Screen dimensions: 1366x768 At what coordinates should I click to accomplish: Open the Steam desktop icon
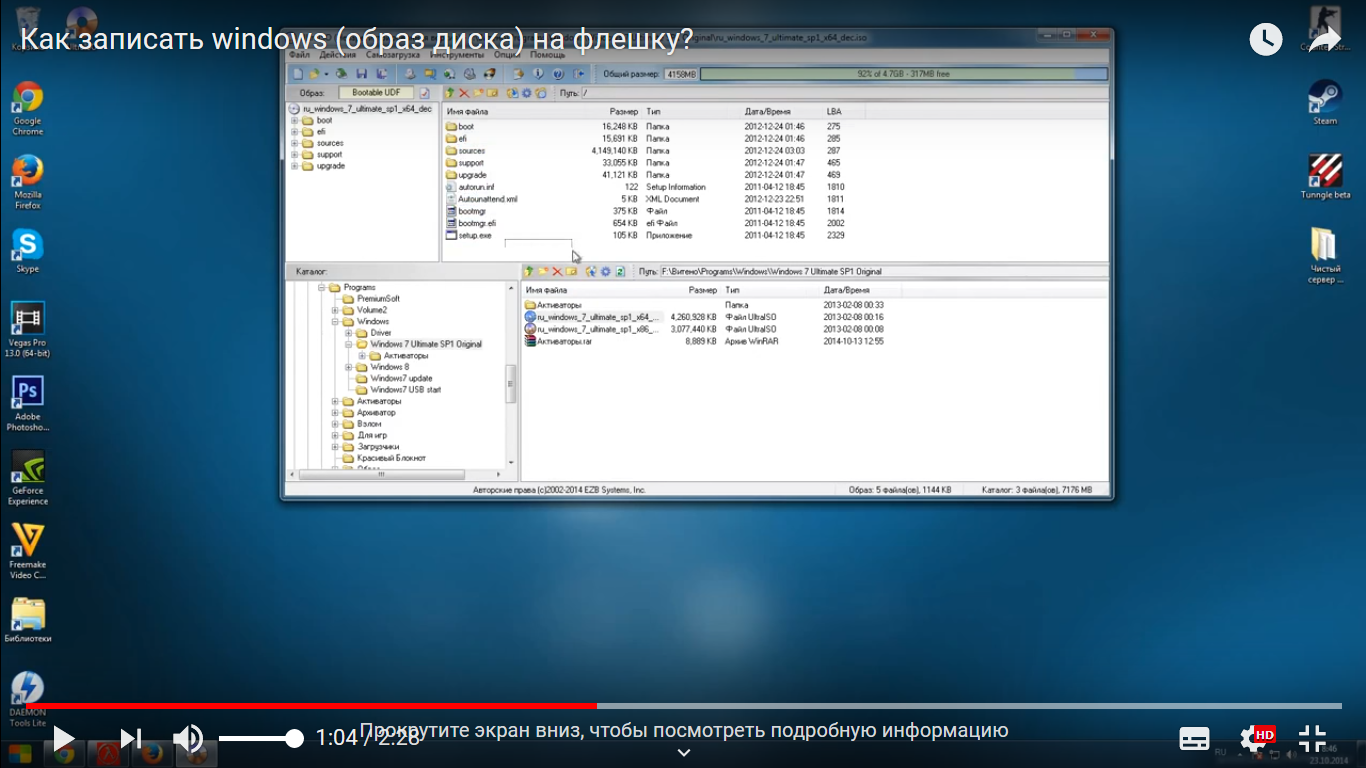click(x=1325, y=101)
